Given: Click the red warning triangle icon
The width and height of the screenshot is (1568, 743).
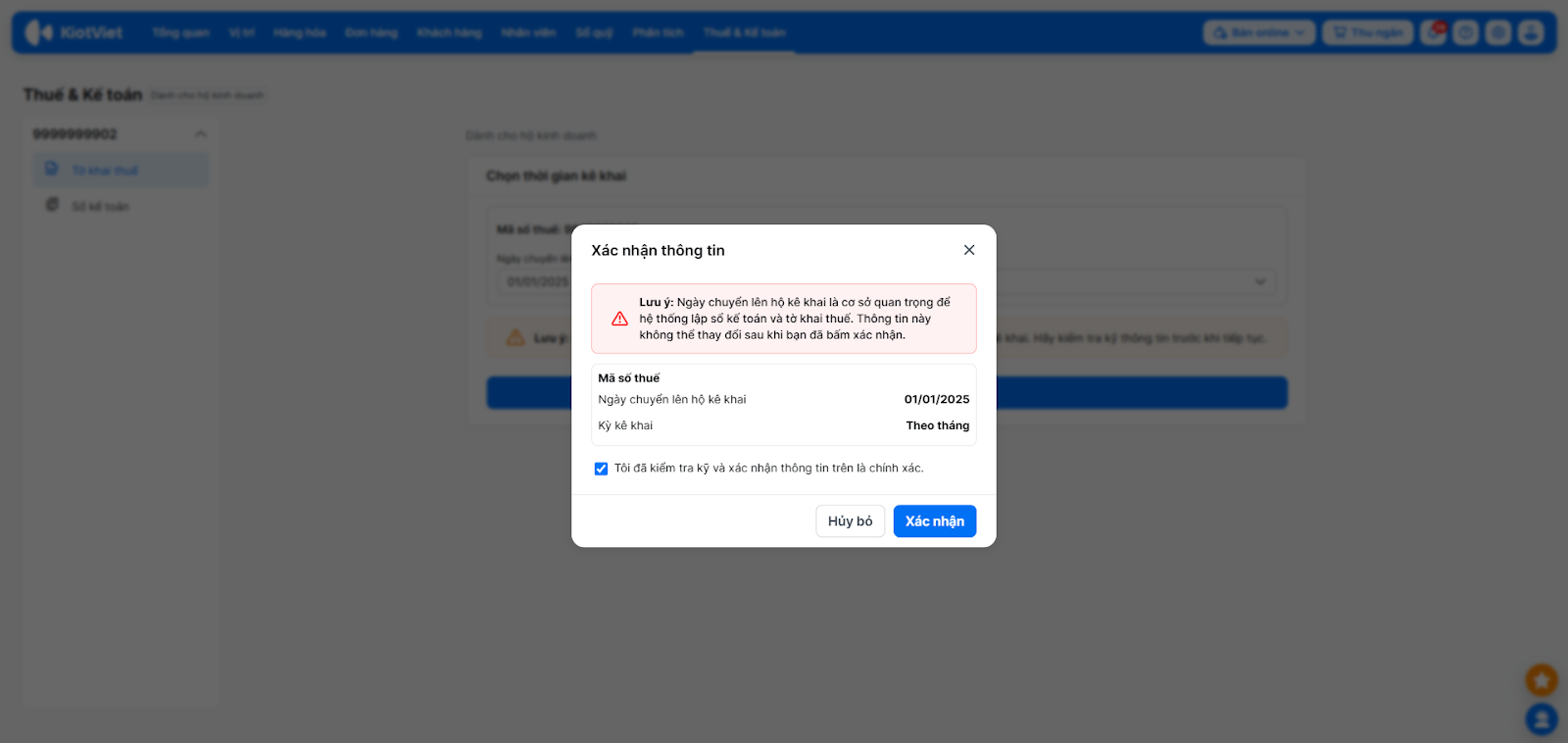Looking at the screenshot, I should click(619, 319).
